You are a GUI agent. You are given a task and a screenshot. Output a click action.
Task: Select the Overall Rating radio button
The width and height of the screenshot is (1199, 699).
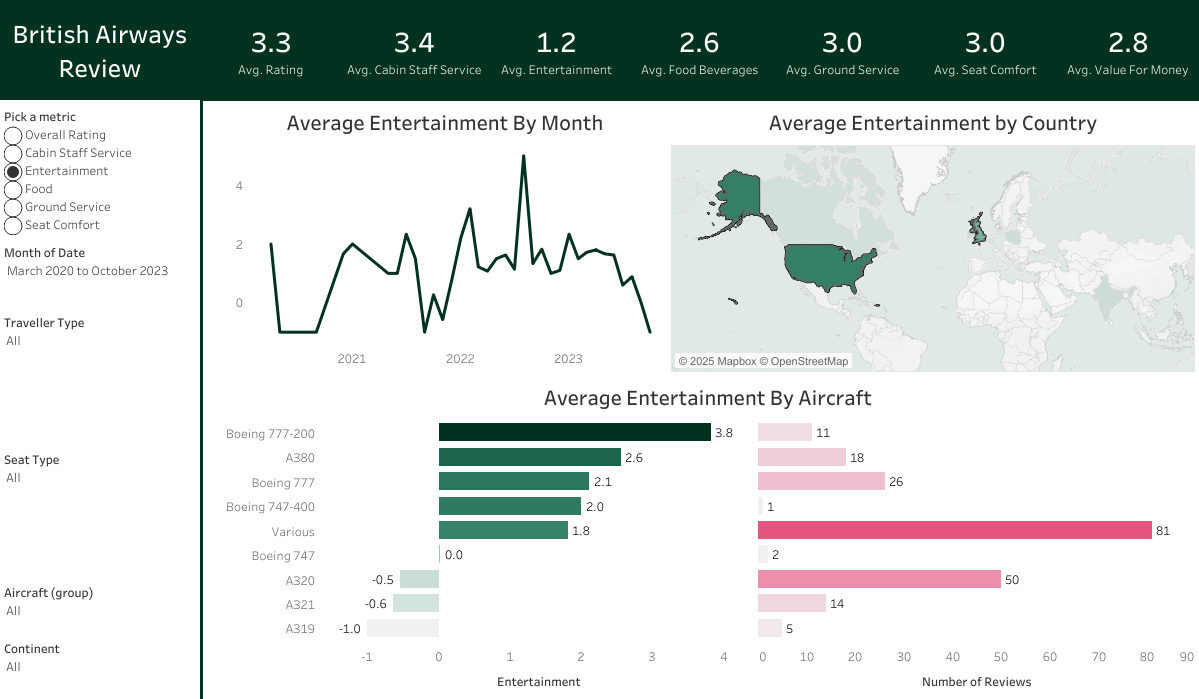(13, 135)
